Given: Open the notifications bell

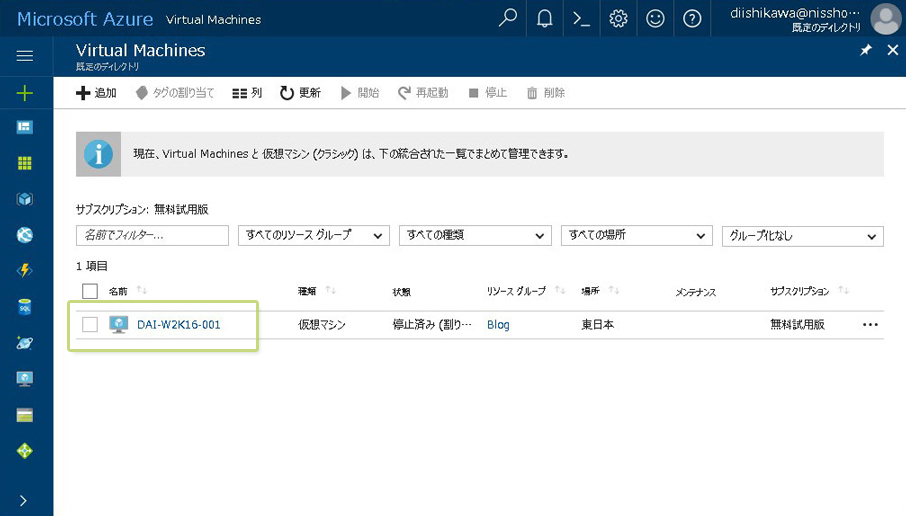Looking at the screenshot, I should pos(545,18).
